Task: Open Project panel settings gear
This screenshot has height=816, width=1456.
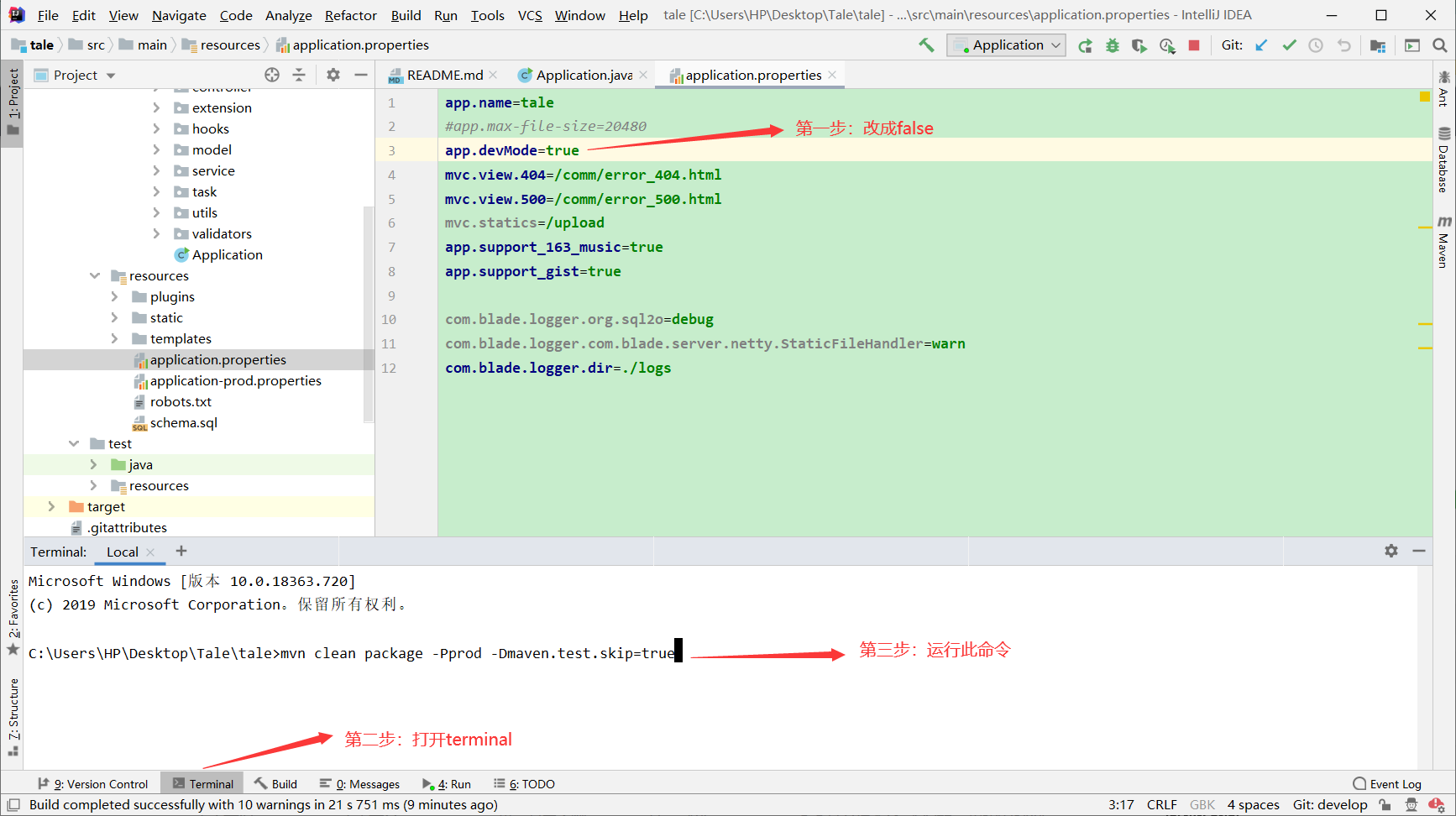Action: [333, 75]
